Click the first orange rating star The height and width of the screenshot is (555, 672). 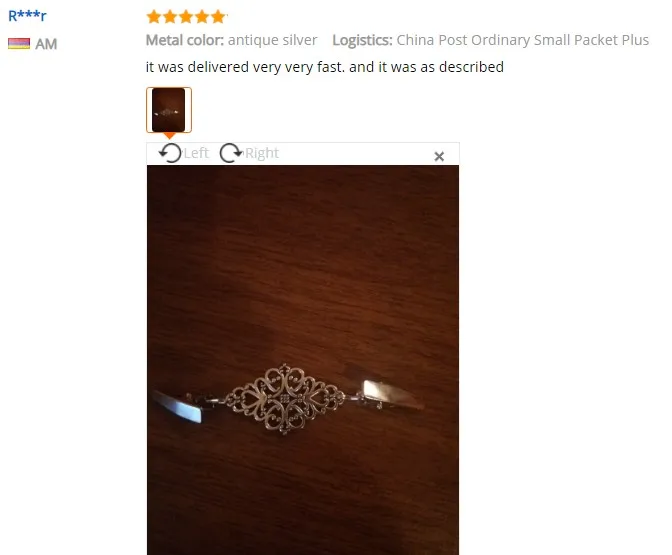click(153, 17)
